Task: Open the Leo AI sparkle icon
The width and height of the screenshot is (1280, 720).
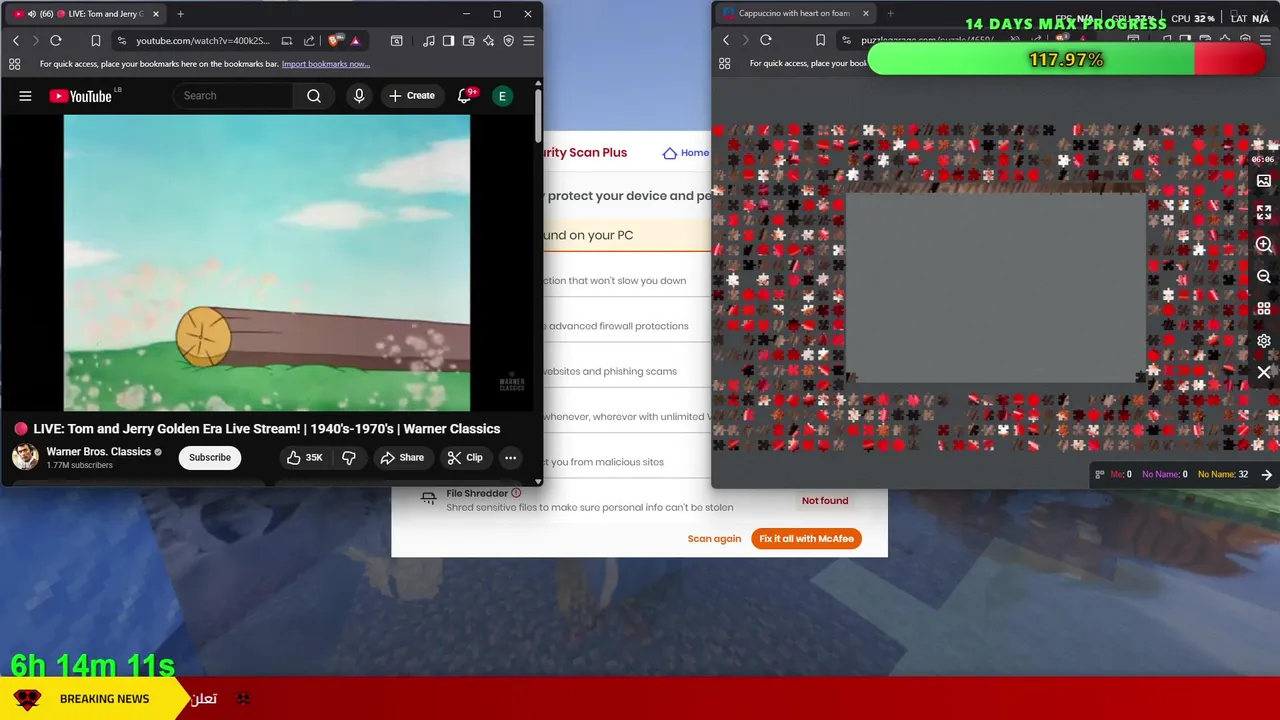Action: point(488,41)
